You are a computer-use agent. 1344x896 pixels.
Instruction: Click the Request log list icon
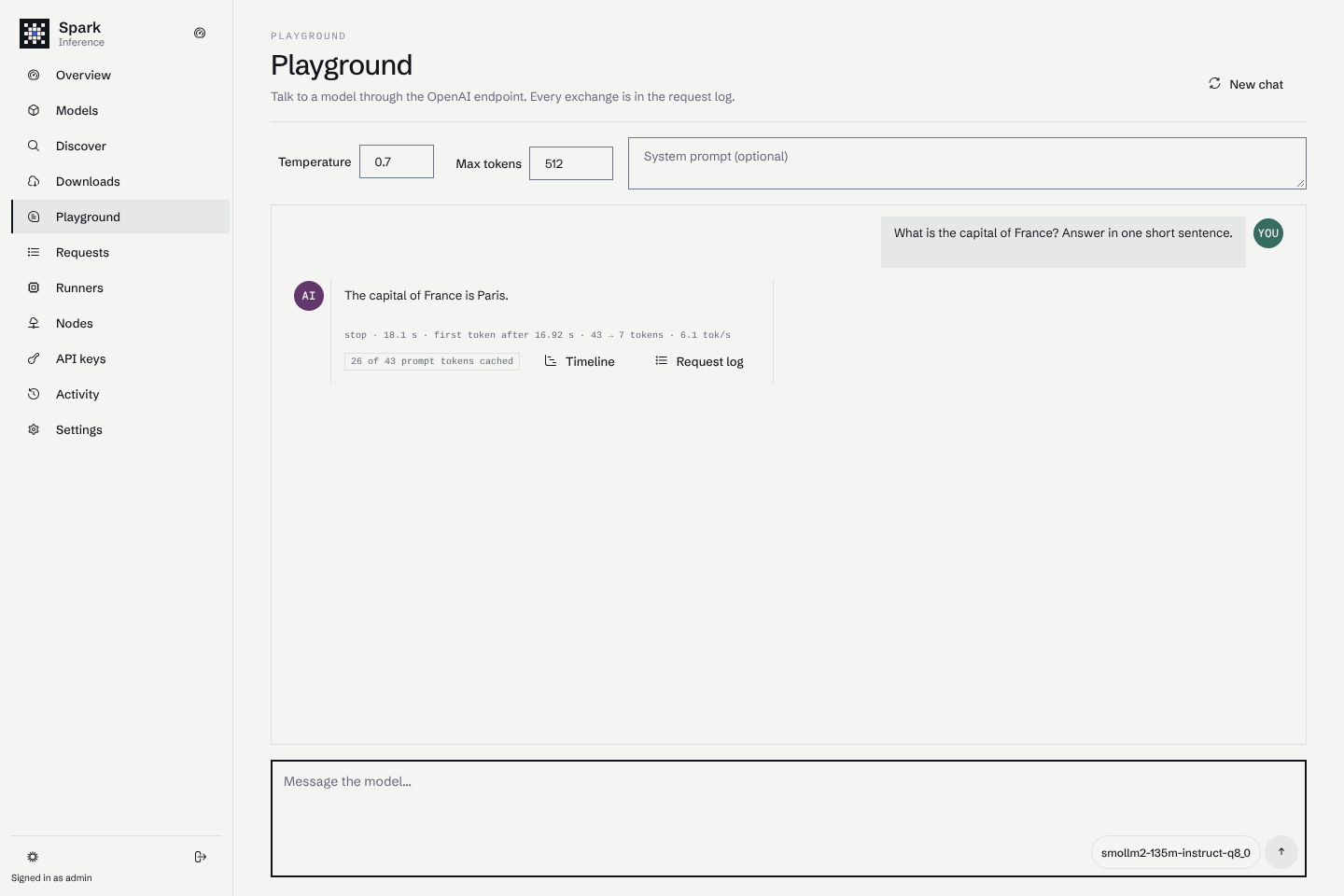[x=661, y=360]
